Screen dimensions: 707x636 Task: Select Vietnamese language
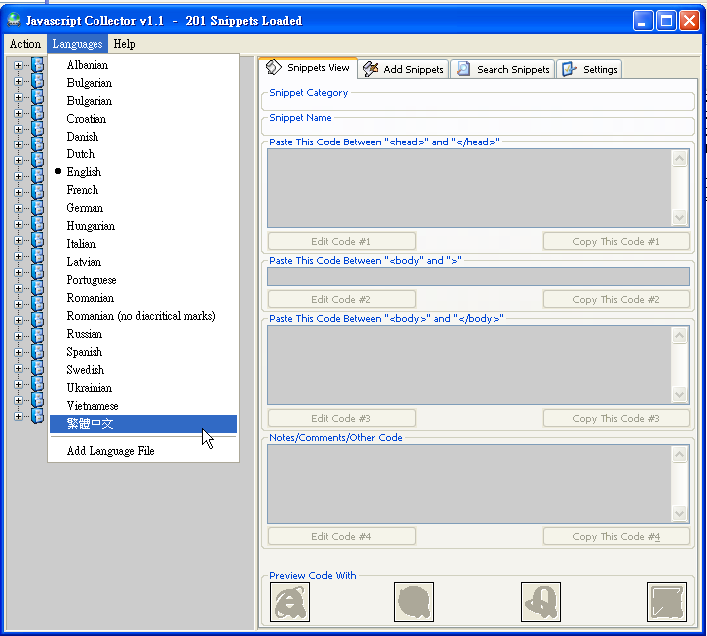tap(143, 406)
